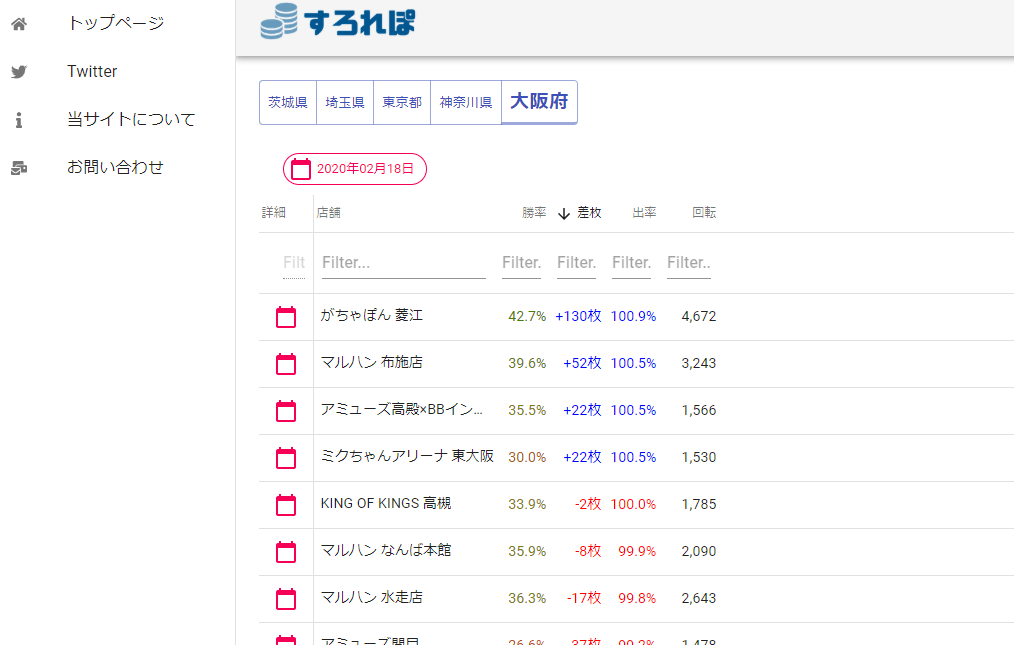The width and height of the screenshot is (1014, 645).
Task: Open the 2020年02月18日 date picker button
Action: coord(354,169)
